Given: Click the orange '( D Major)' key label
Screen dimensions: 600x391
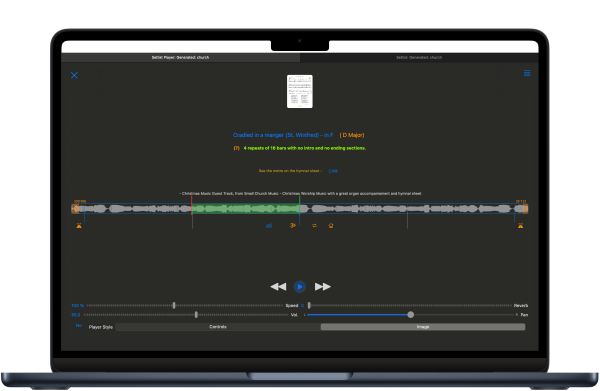Looking at the screenshot, I should click(x=352, y=135).
